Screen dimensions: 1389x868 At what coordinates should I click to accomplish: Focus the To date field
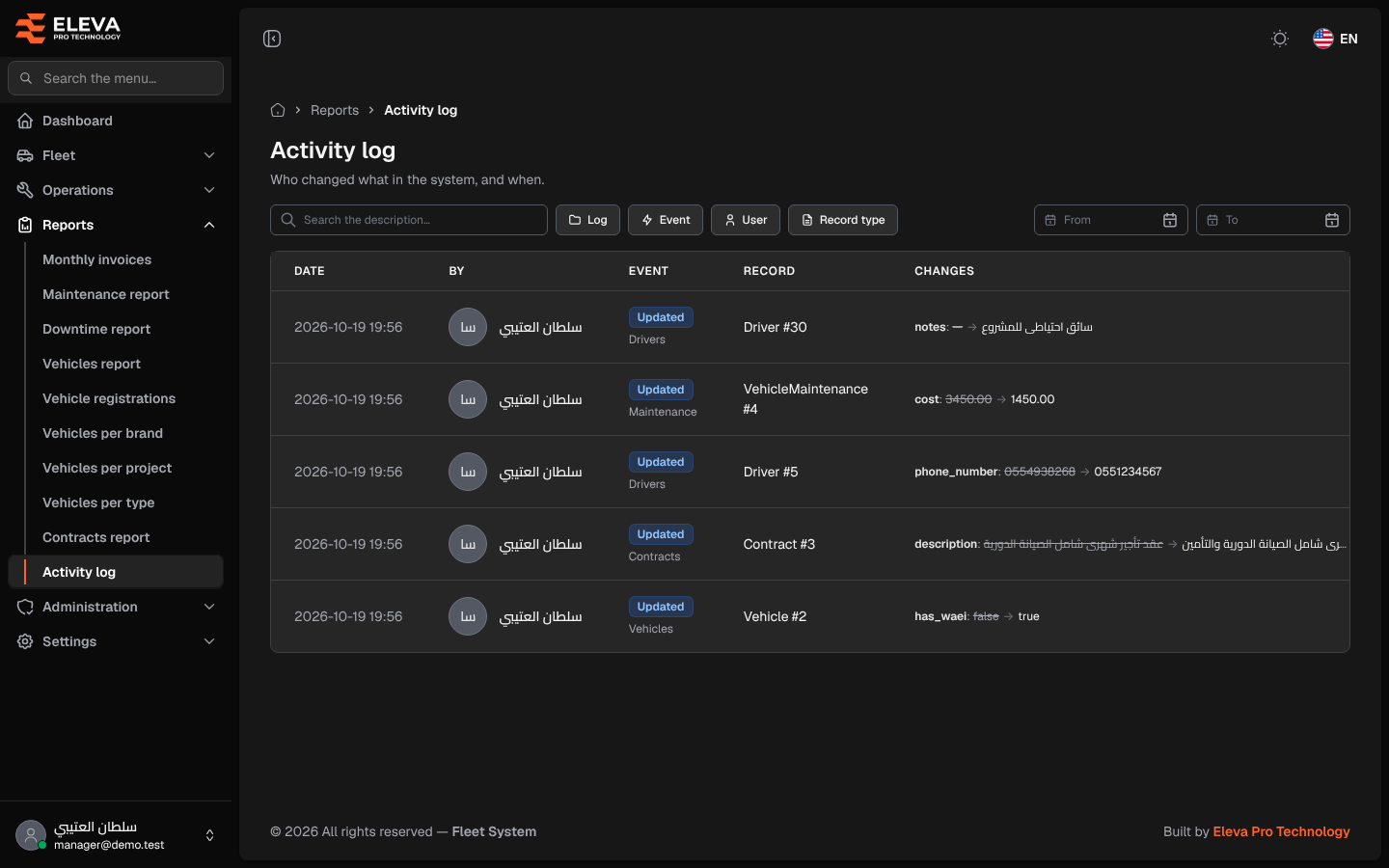(x=1273, y=220)
